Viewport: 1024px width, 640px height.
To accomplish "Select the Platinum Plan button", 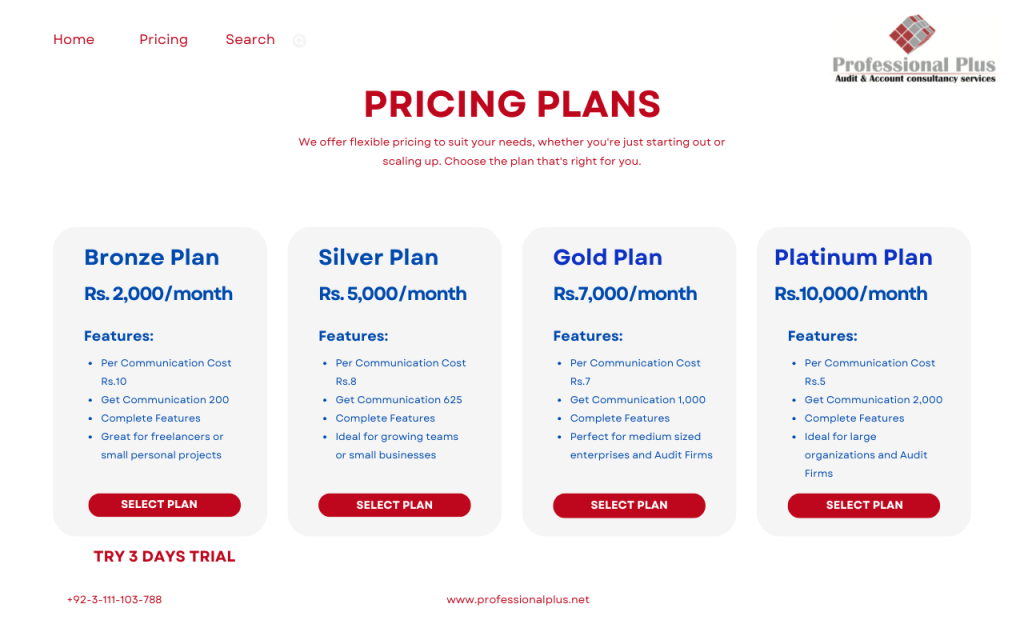I will 863,505.
